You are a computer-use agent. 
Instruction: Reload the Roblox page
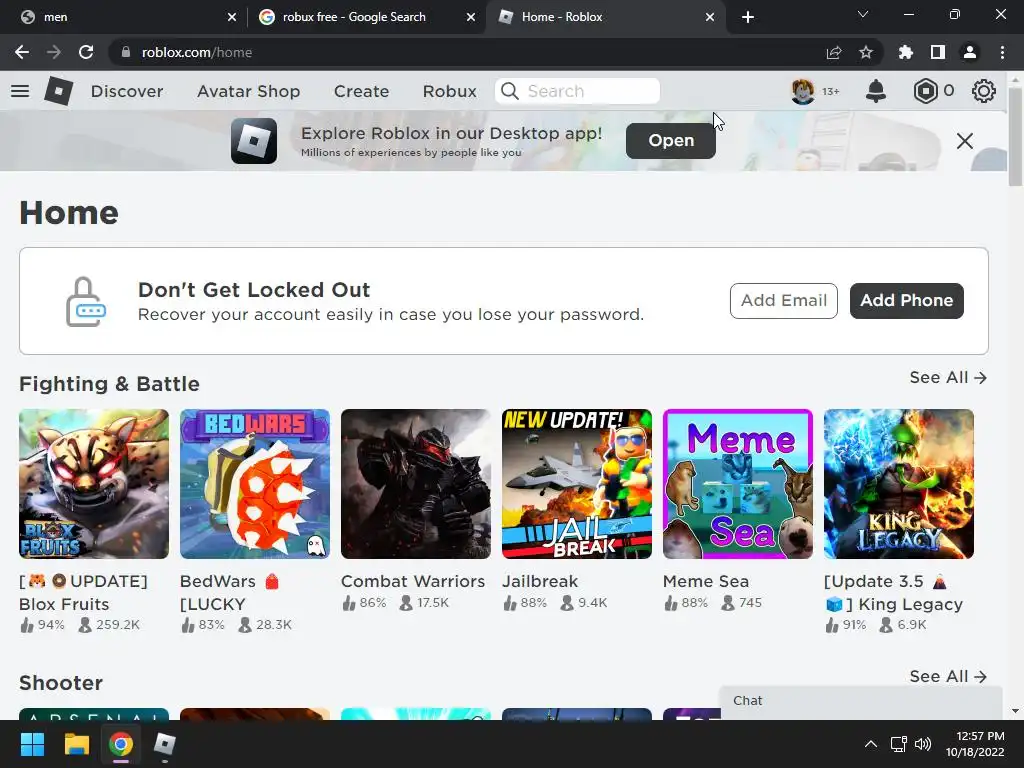coord(86,52)
